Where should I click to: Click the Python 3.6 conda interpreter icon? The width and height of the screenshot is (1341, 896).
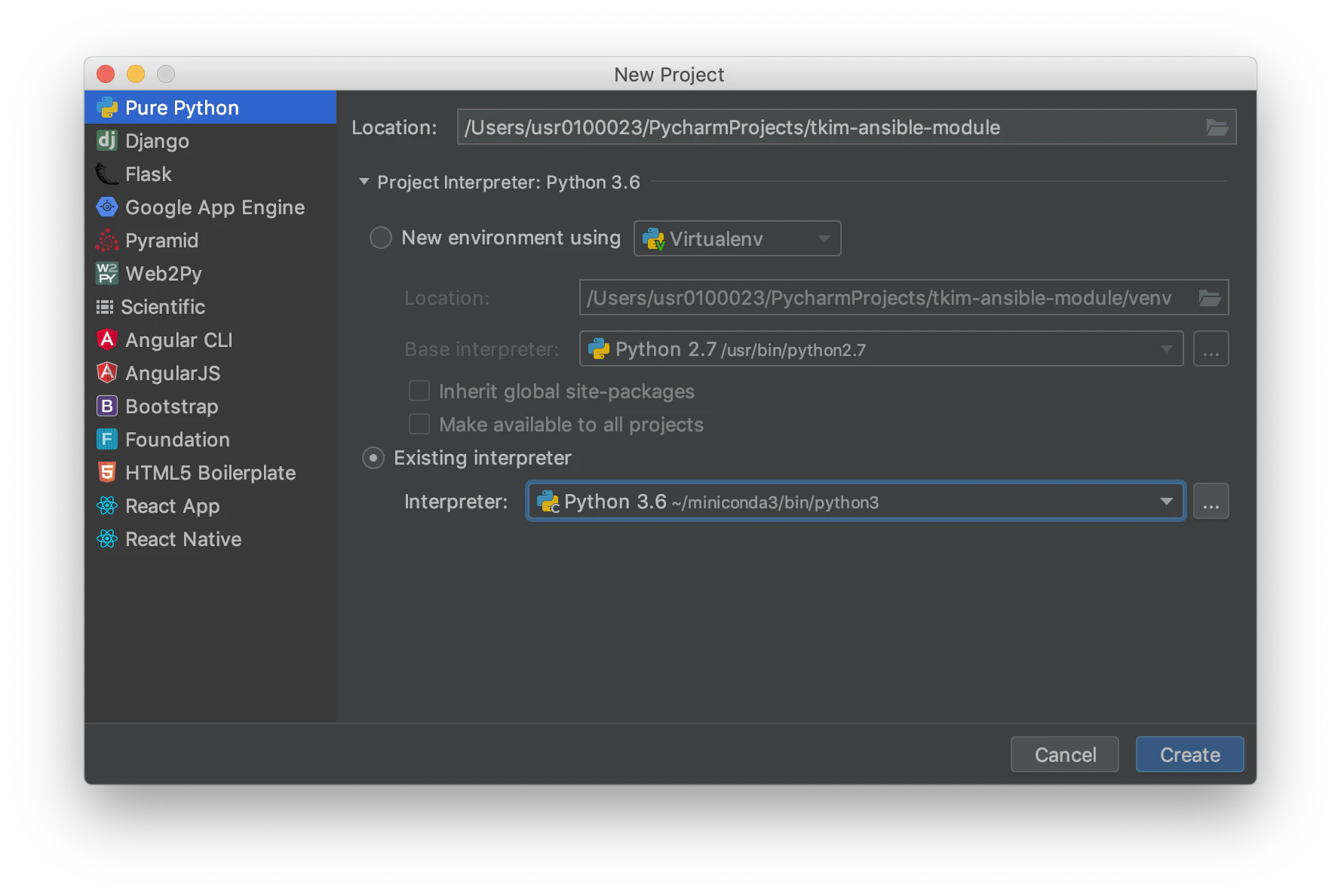(x=548, y=502)
